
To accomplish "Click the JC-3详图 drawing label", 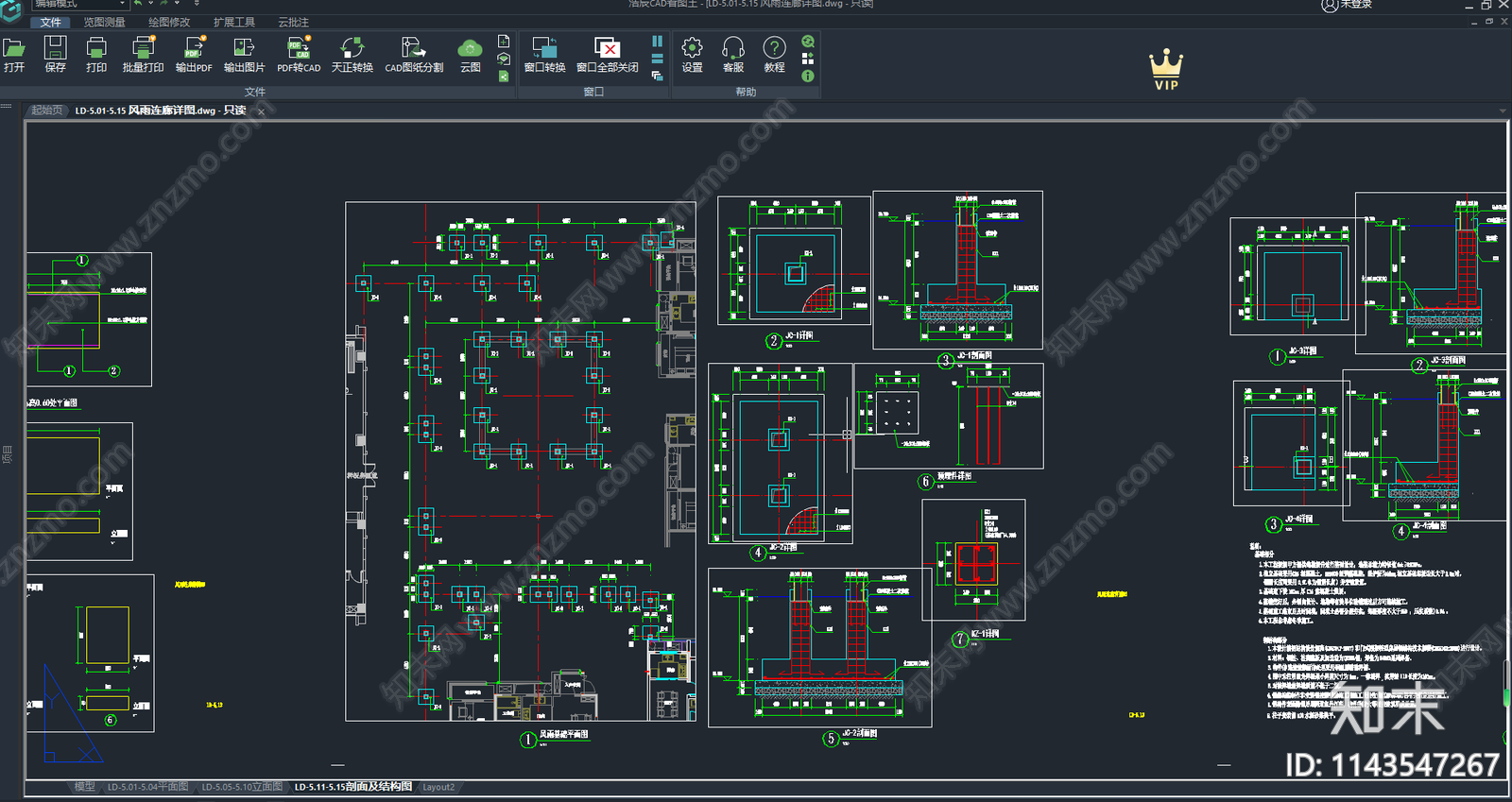I will [1303, 351].
